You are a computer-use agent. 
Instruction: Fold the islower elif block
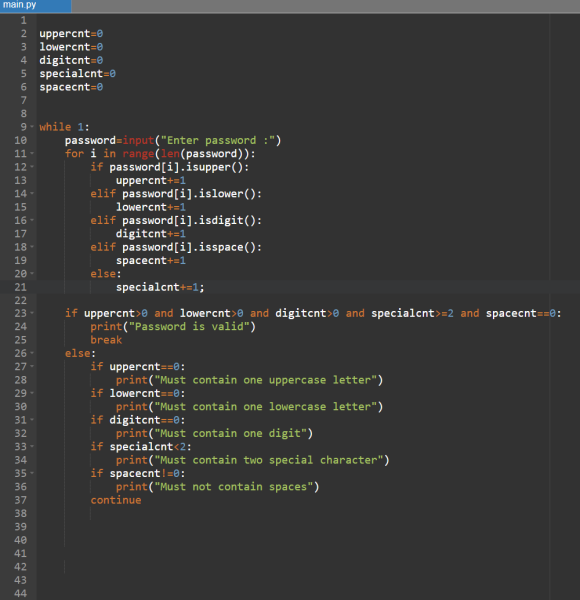click(x=32, y=194)
